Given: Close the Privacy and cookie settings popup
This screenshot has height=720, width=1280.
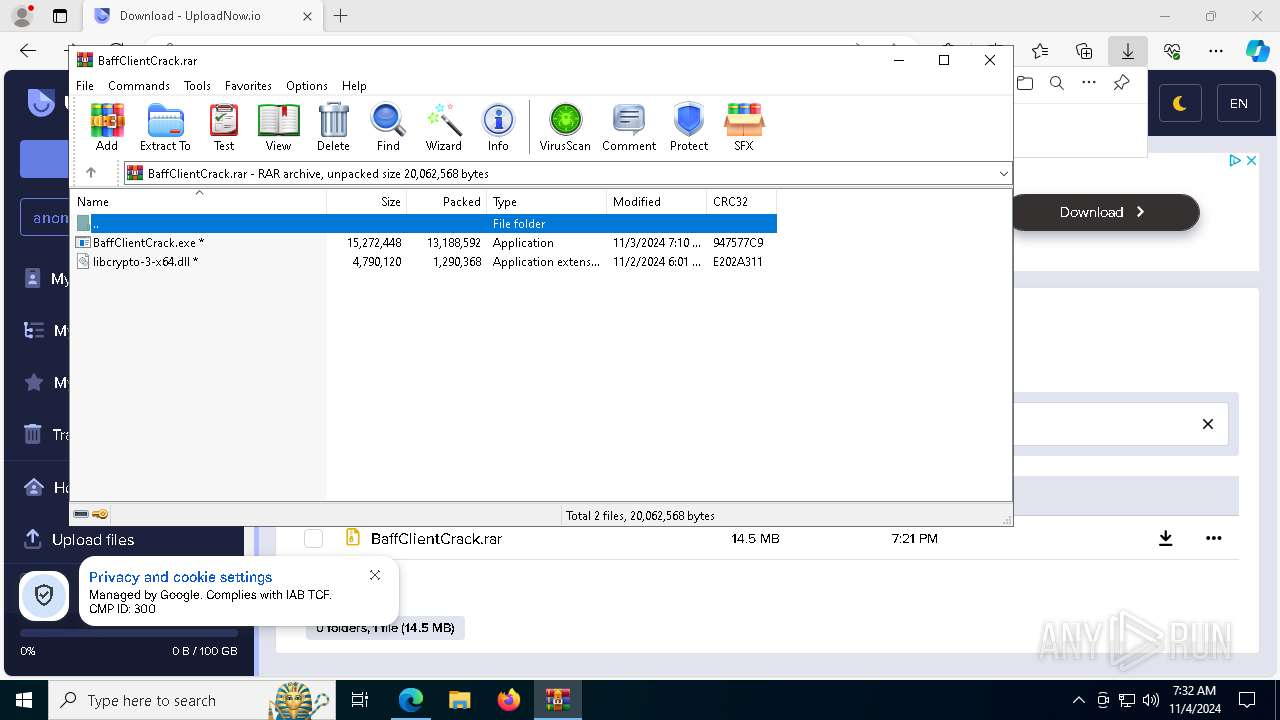Looking at the screenshot, I should [375, 575].
